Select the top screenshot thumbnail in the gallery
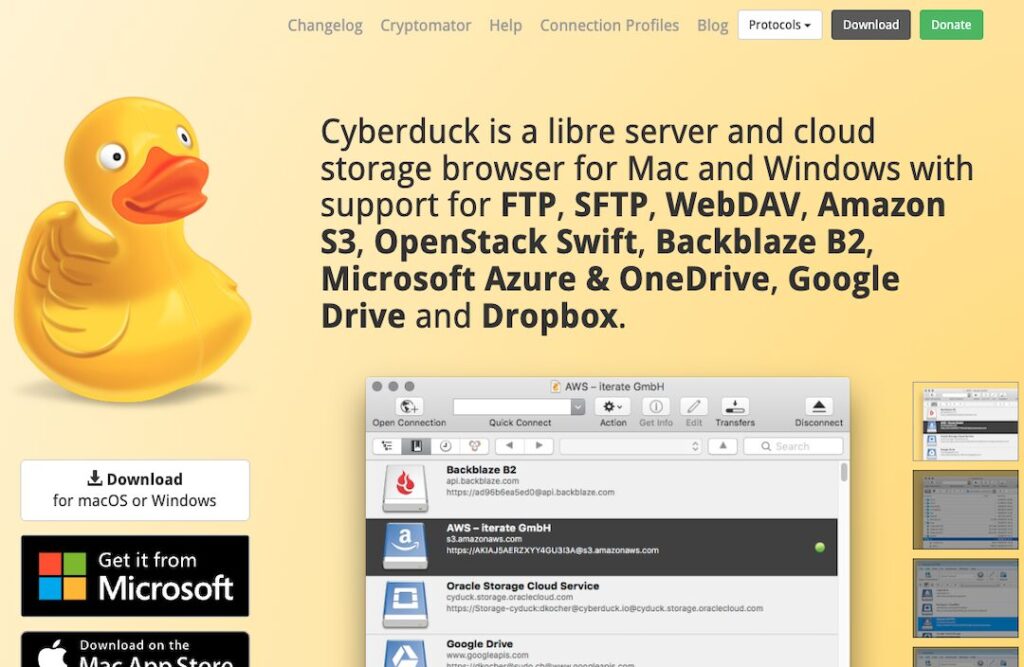 click(x=965, y=421)
